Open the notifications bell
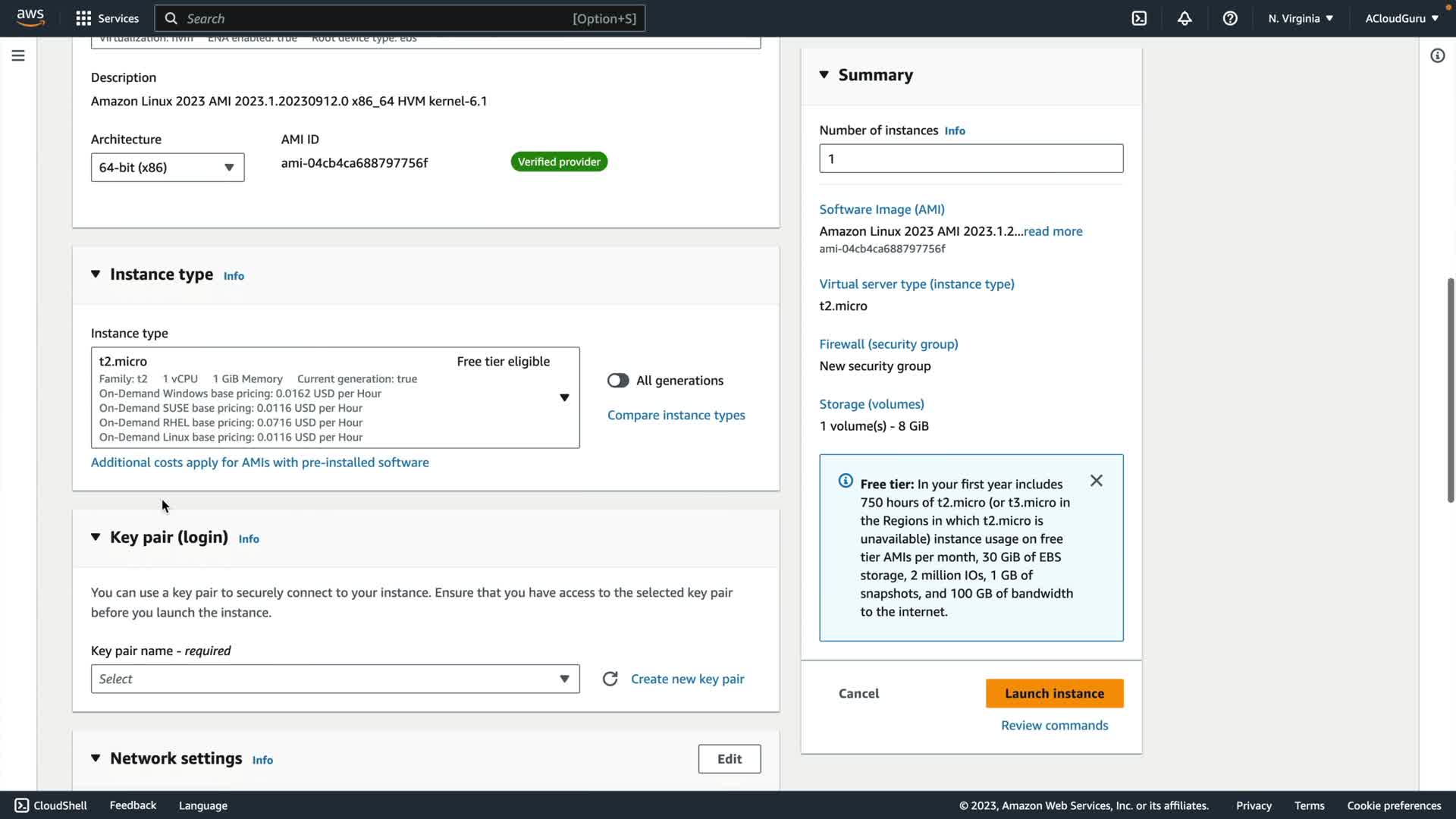Screen dimensions: 1456x819 [x=1185, y=18]
